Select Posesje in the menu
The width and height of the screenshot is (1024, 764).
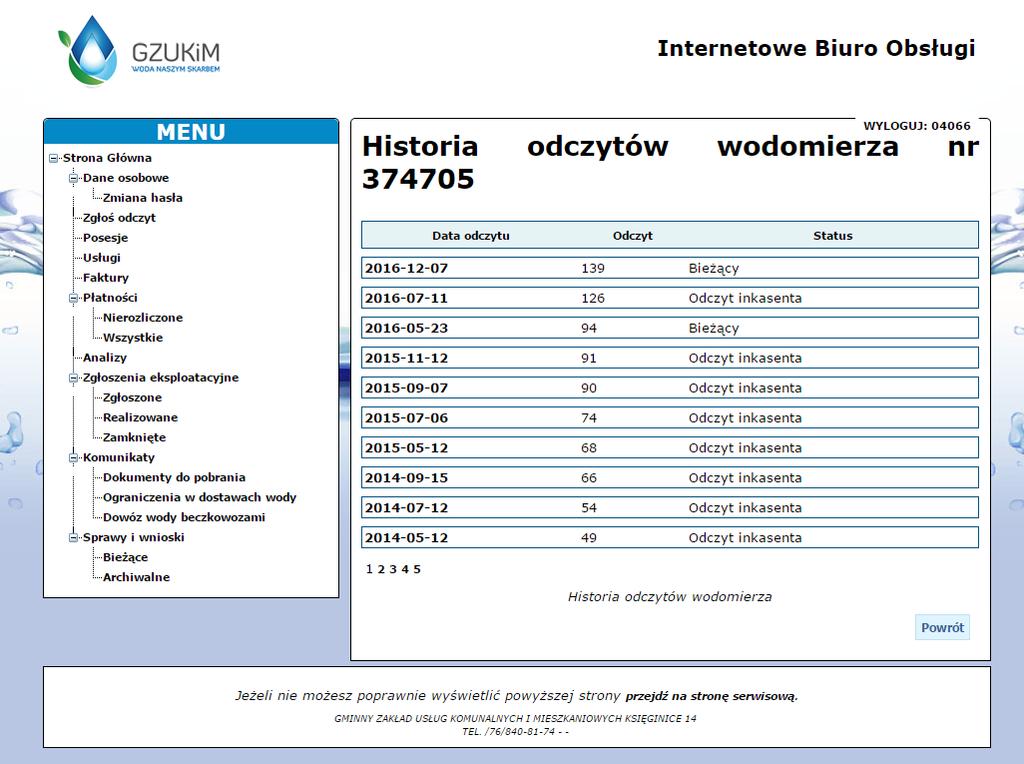(106, 238)
